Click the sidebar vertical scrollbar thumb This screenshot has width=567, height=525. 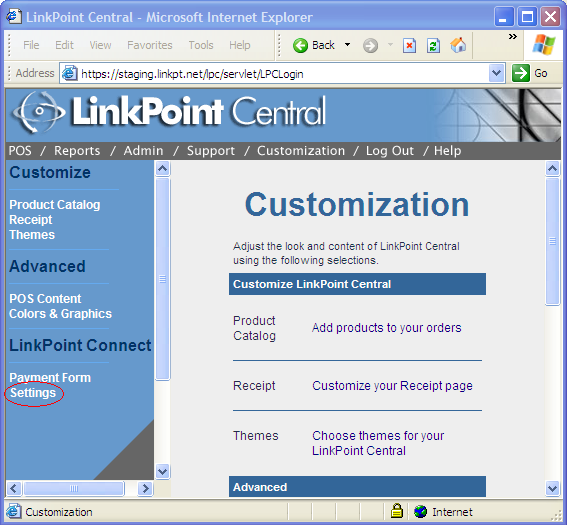163,279
